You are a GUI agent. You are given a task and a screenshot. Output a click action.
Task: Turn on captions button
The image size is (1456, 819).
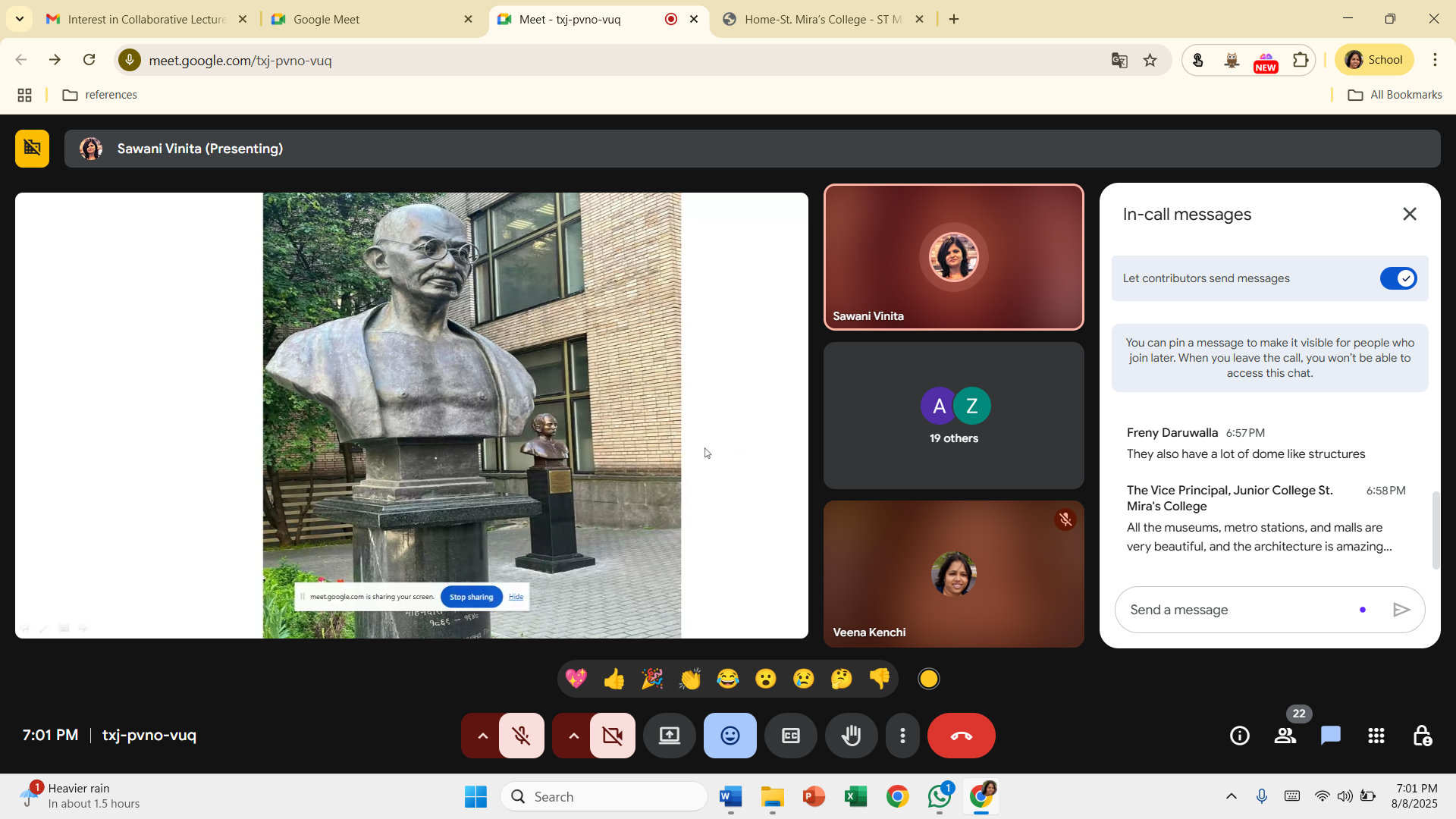[790, 736]
